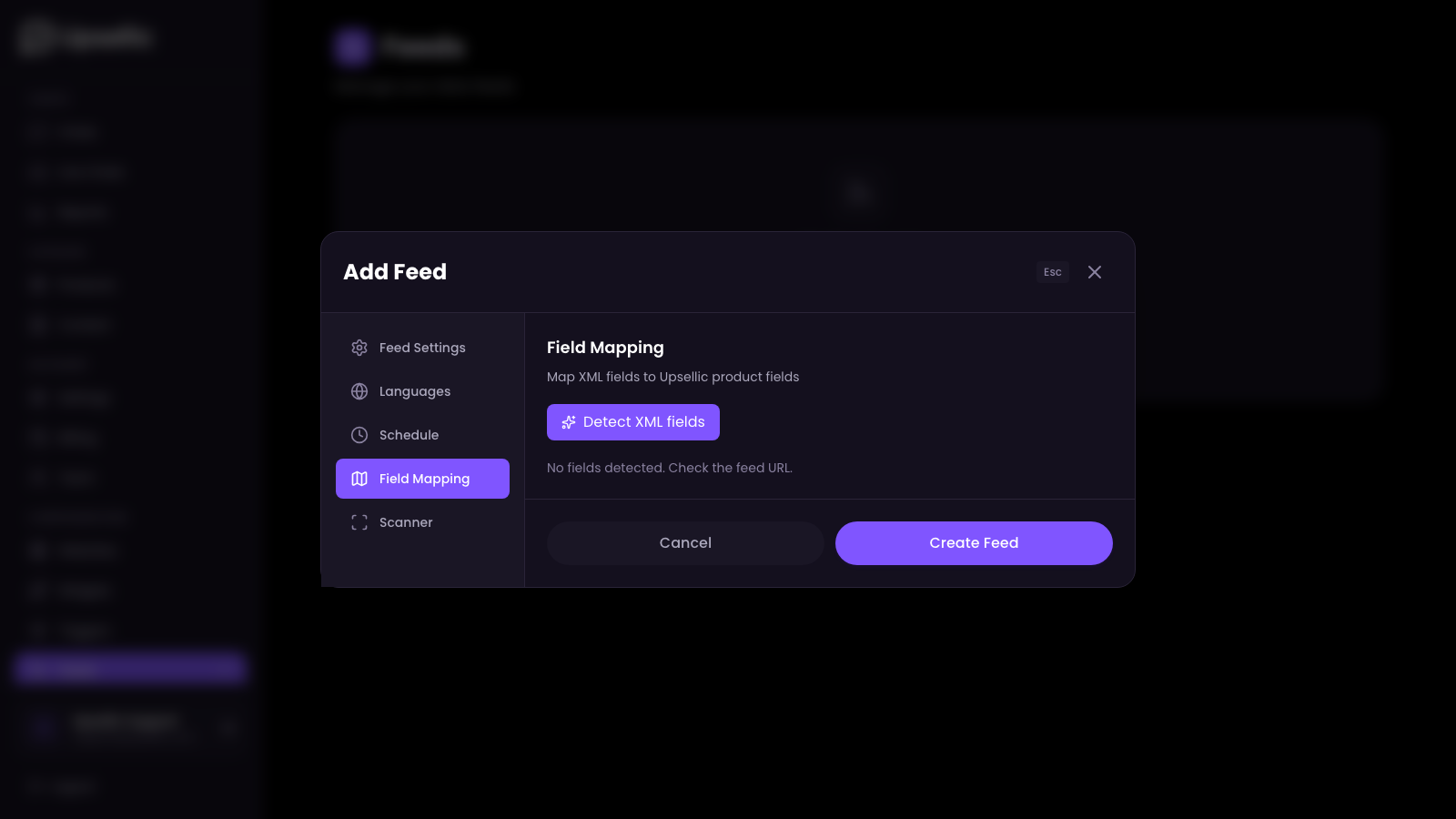Screen dimensions: 1456x819
Task: Click the Create Feed button
Action: click(x=974, y=543)
